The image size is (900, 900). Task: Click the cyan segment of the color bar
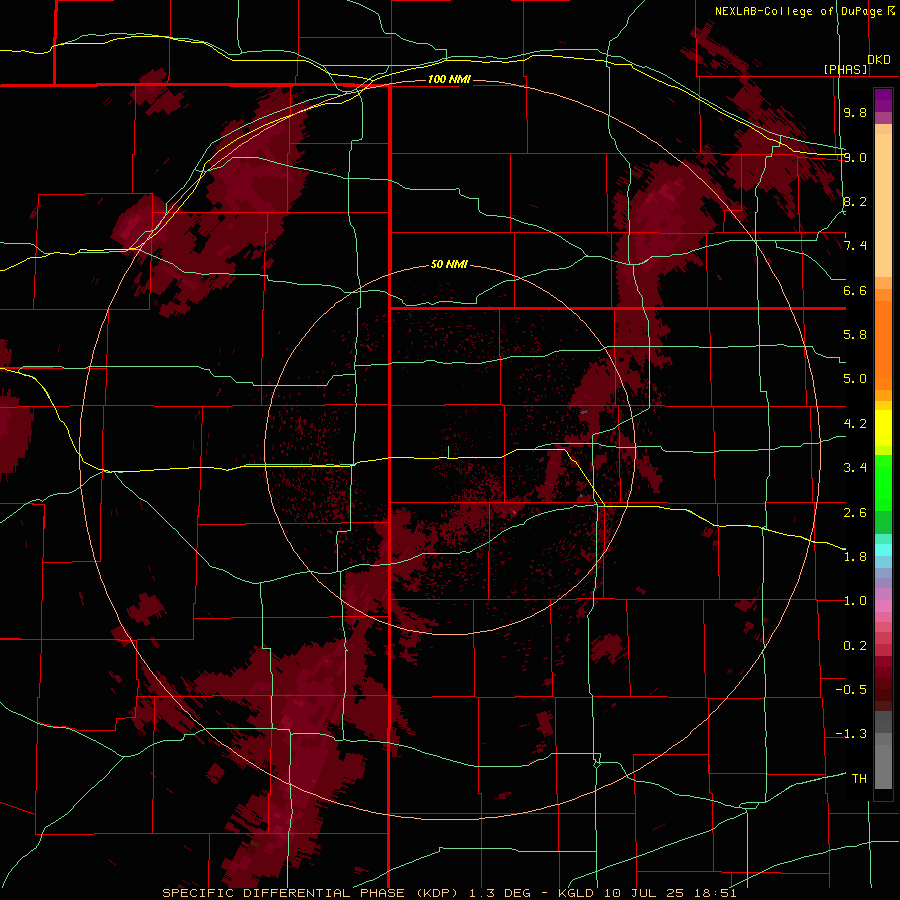pos(883,550)
